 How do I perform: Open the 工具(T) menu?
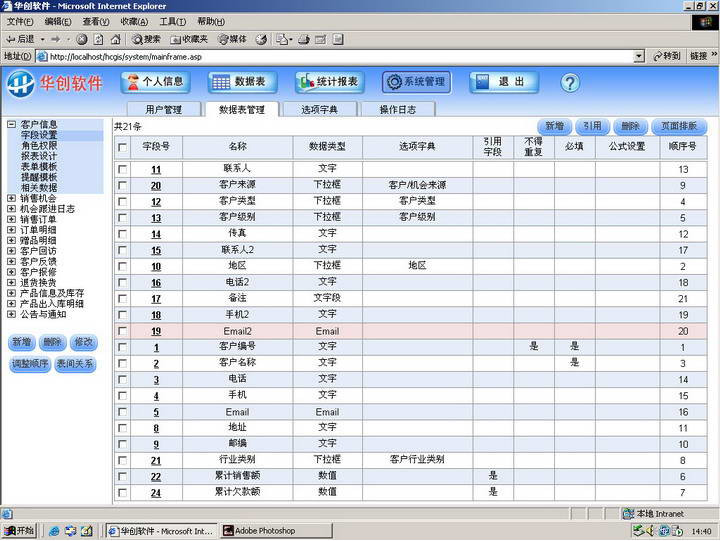[x=172, y=21]
